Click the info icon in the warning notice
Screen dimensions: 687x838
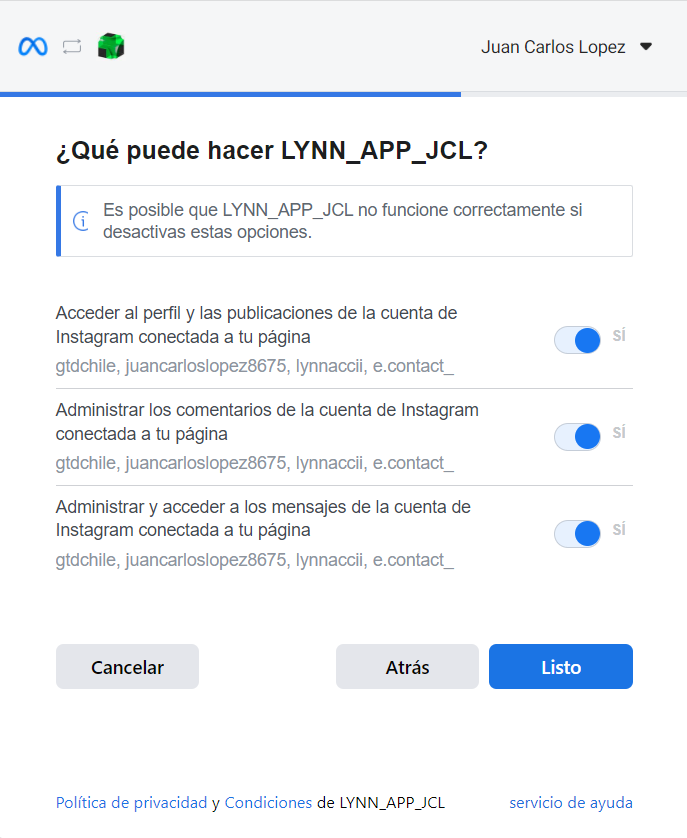click(x=81, y=221)
